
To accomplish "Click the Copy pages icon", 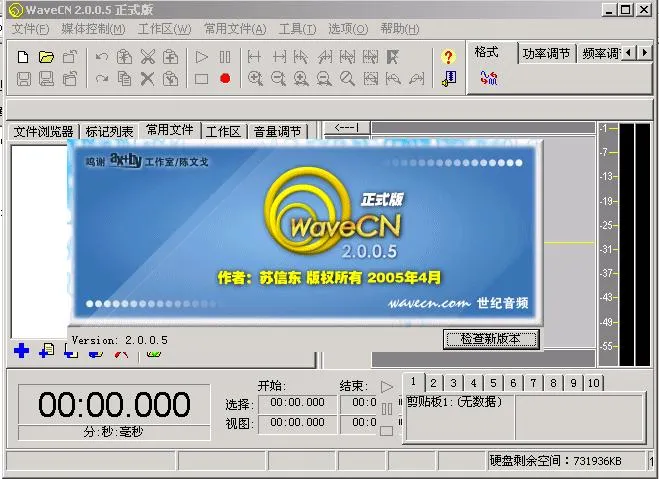I will [124, 79].
